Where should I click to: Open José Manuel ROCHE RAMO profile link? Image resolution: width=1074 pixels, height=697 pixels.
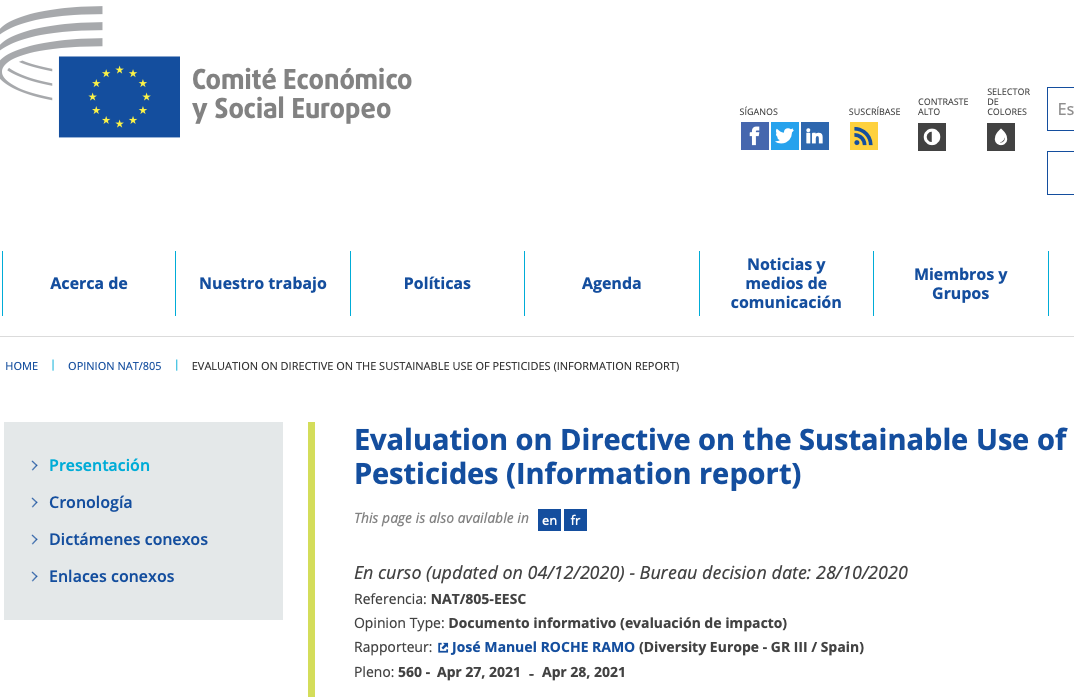(x=543, y=647)
